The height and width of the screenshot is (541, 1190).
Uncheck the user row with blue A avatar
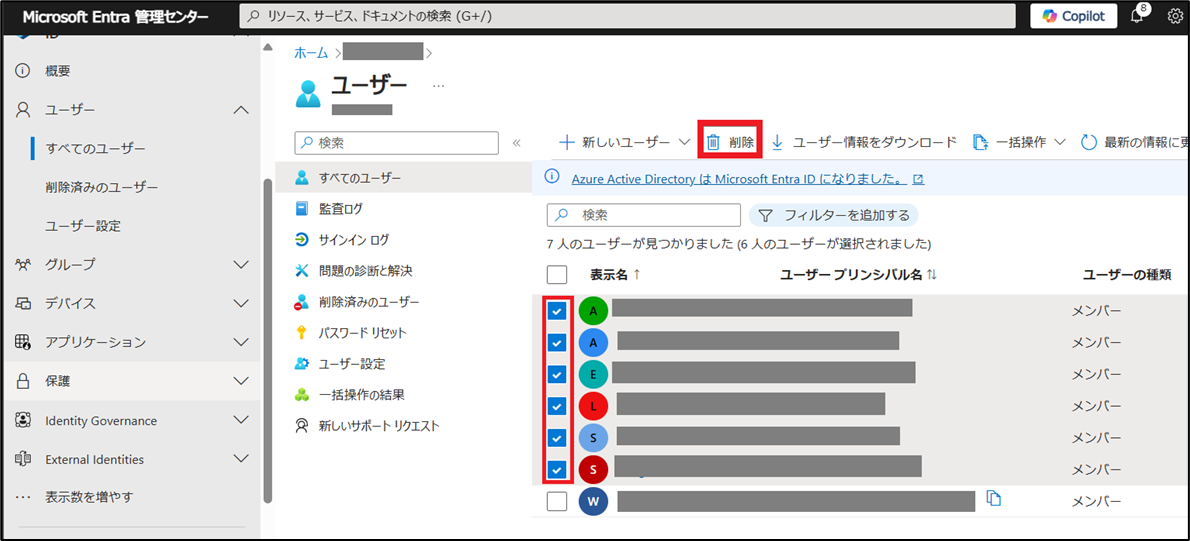coord(557,343)
